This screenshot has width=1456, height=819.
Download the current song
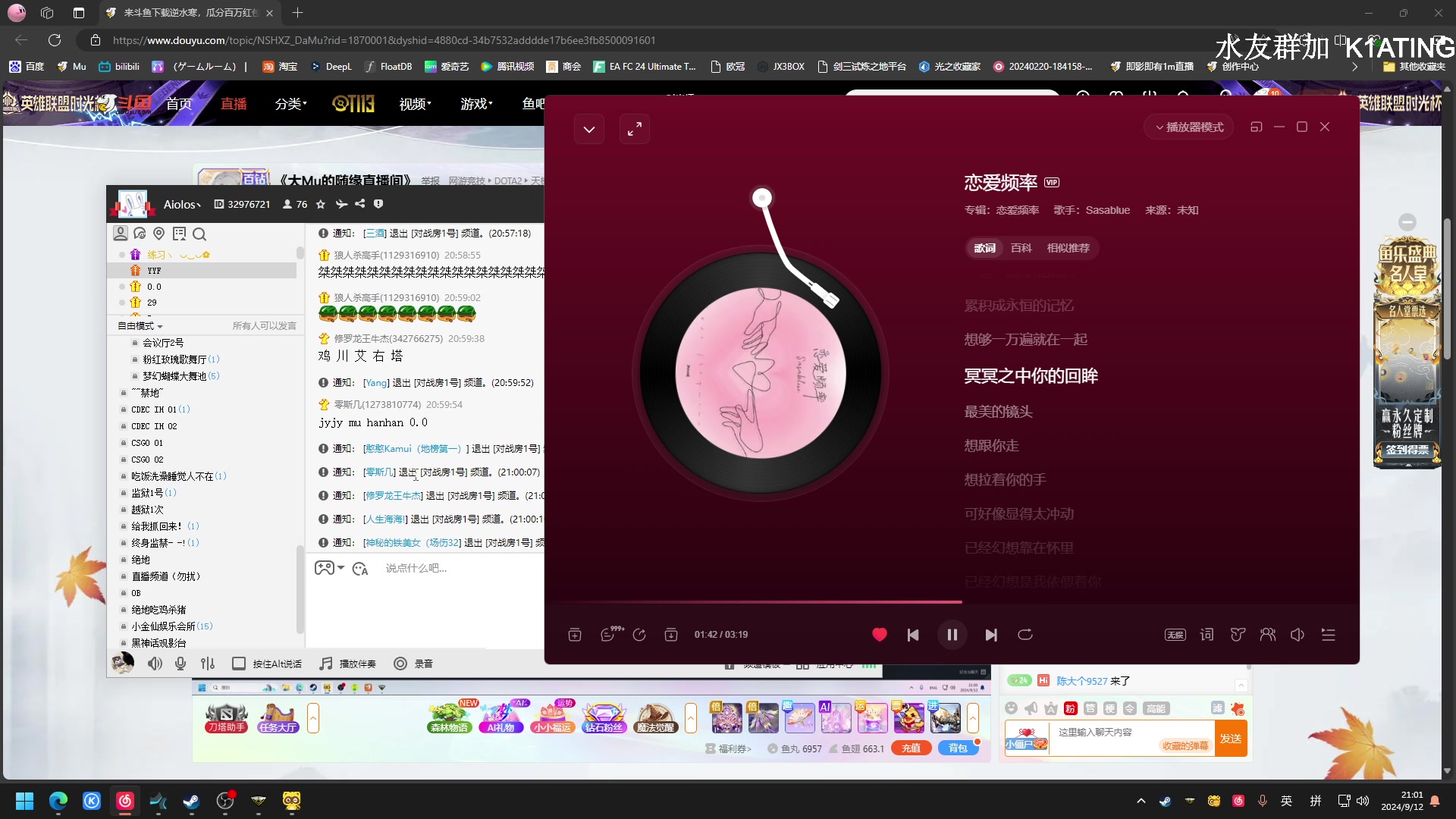pyautogui.click(x=671, y=635)
